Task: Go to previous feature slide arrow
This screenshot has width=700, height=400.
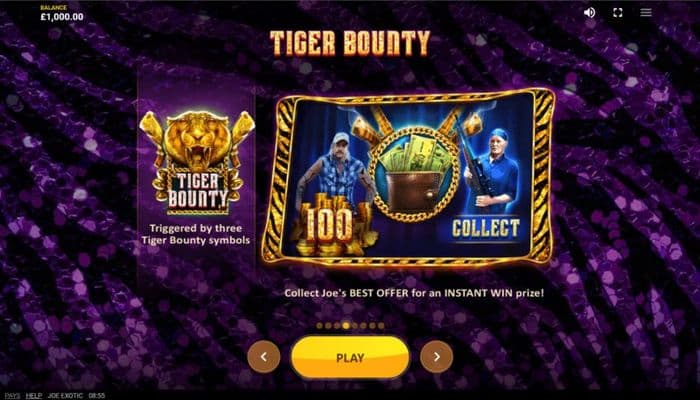Action: (264, 357)
